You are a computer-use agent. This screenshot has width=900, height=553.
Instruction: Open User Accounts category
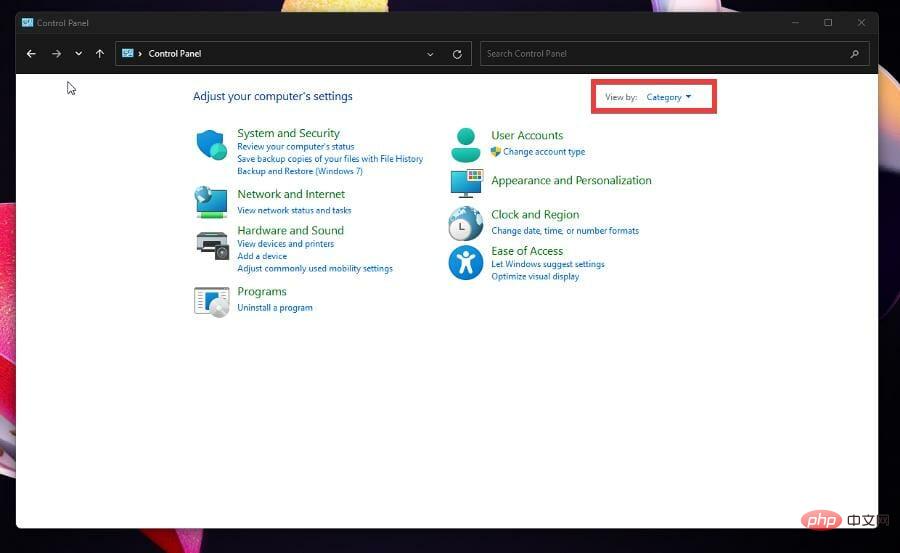tap(527, 136)
